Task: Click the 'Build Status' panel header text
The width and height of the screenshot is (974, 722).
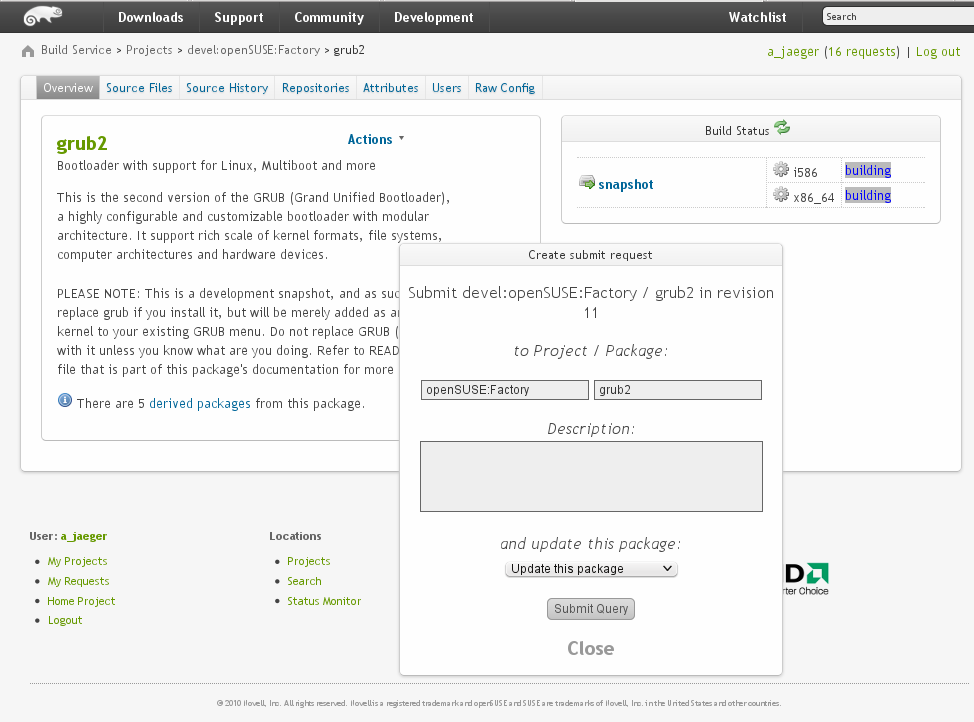Action: tap(737, 130)
